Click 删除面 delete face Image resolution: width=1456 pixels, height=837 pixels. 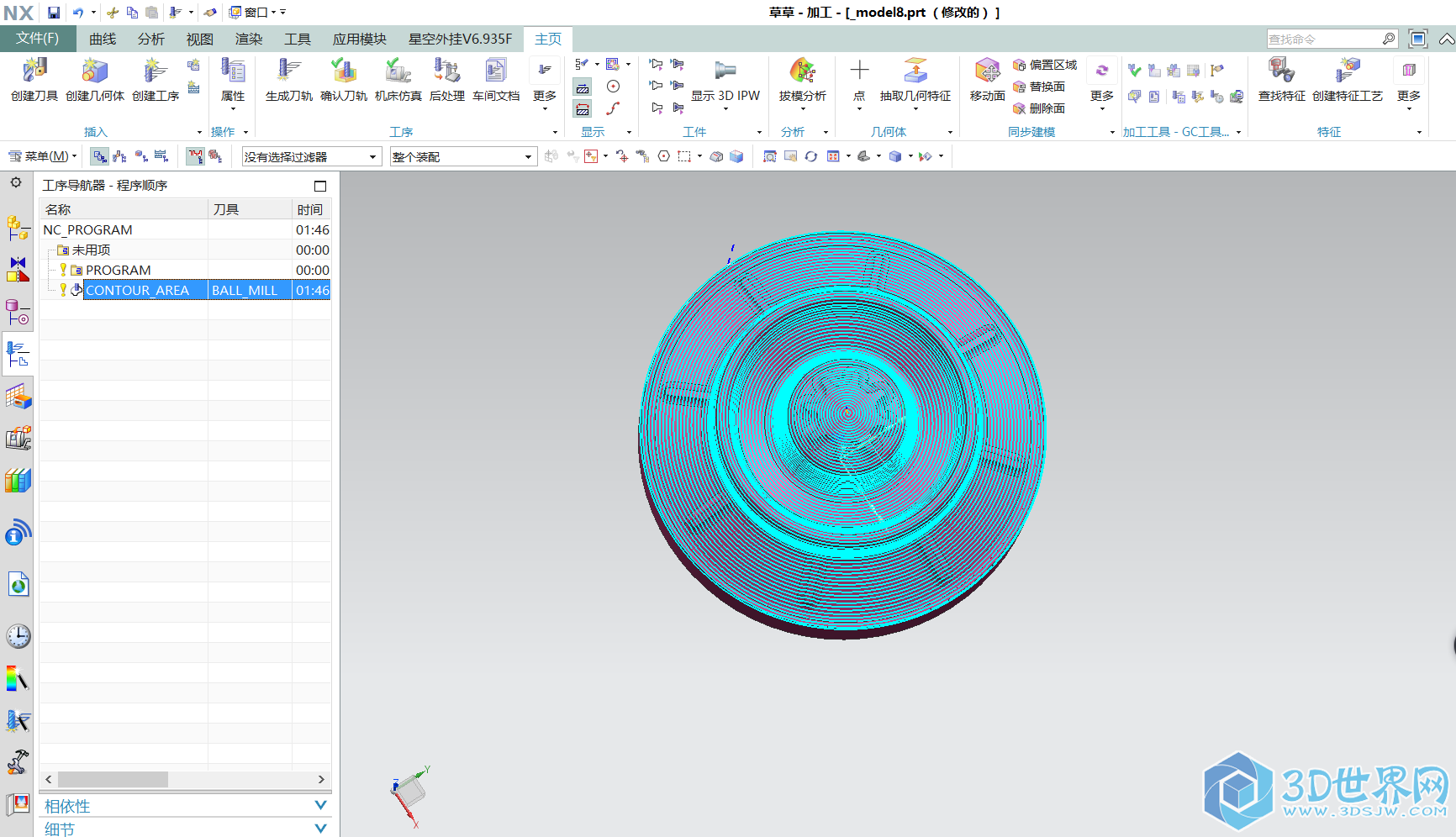pyautogui.click(x=1039, y=108)
